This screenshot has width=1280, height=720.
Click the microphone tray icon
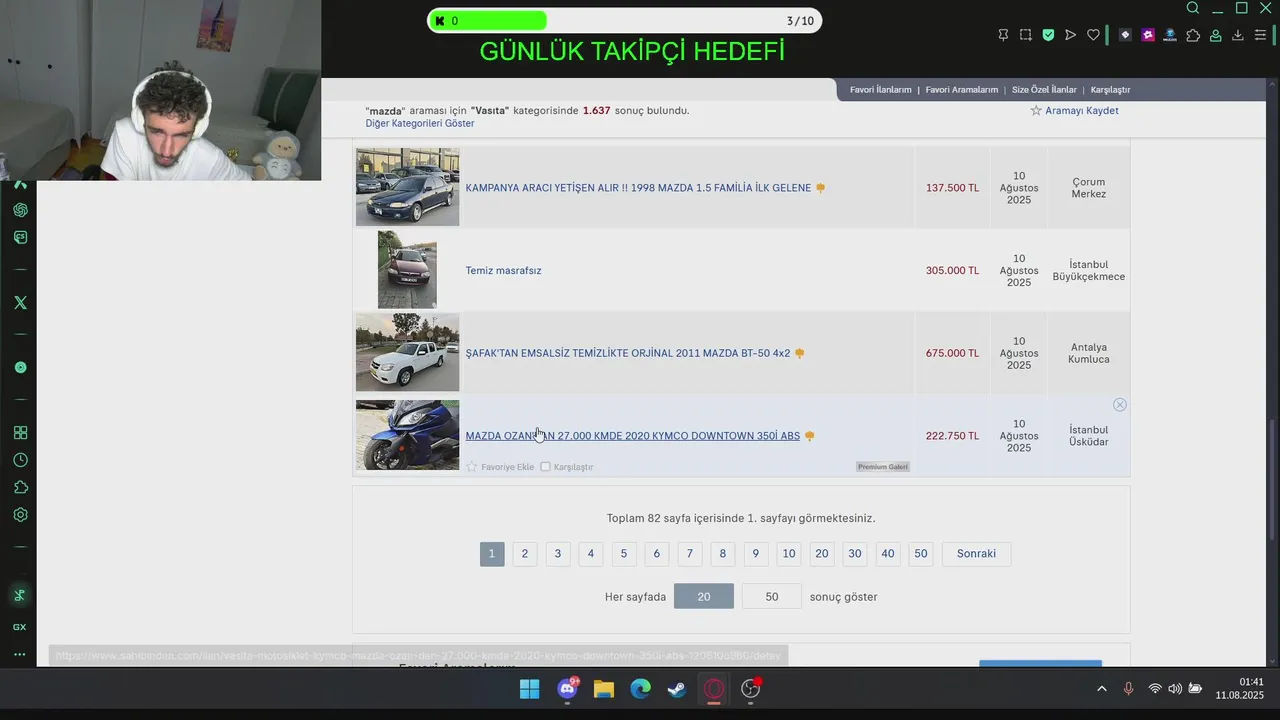tap(1128, 689)
